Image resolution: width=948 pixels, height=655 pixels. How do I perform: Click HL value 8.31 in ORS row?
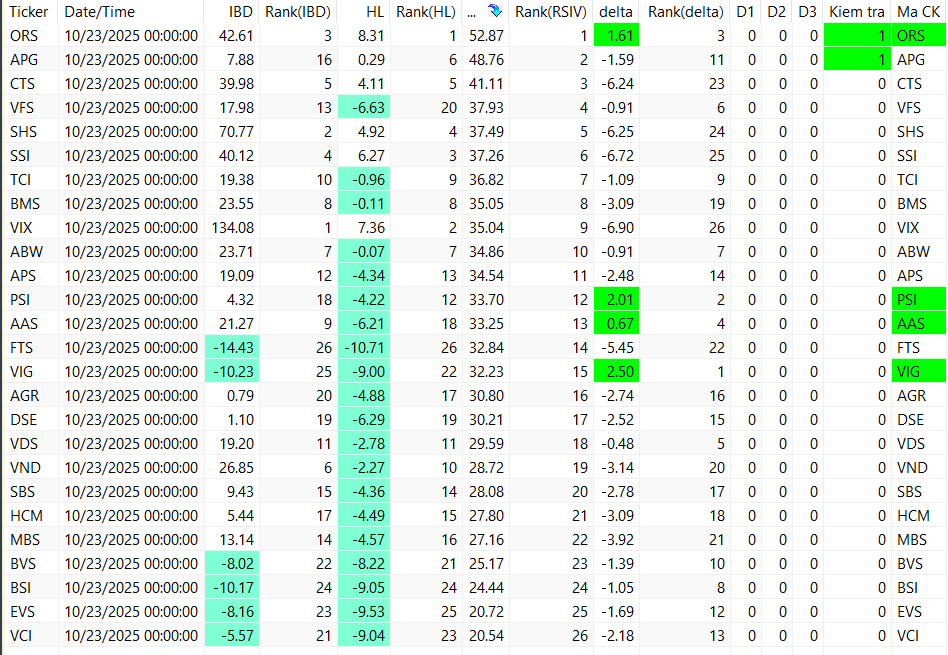pyautogui.click(x=371, y=36)
